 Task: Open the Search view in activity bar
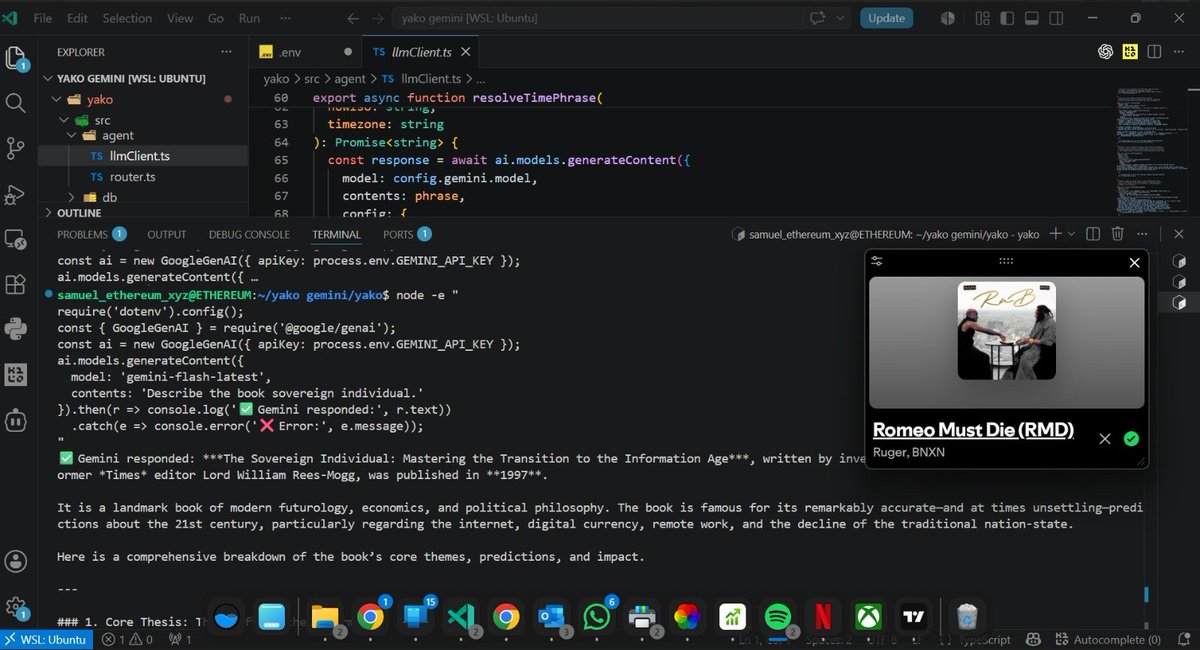click(16, 103)
